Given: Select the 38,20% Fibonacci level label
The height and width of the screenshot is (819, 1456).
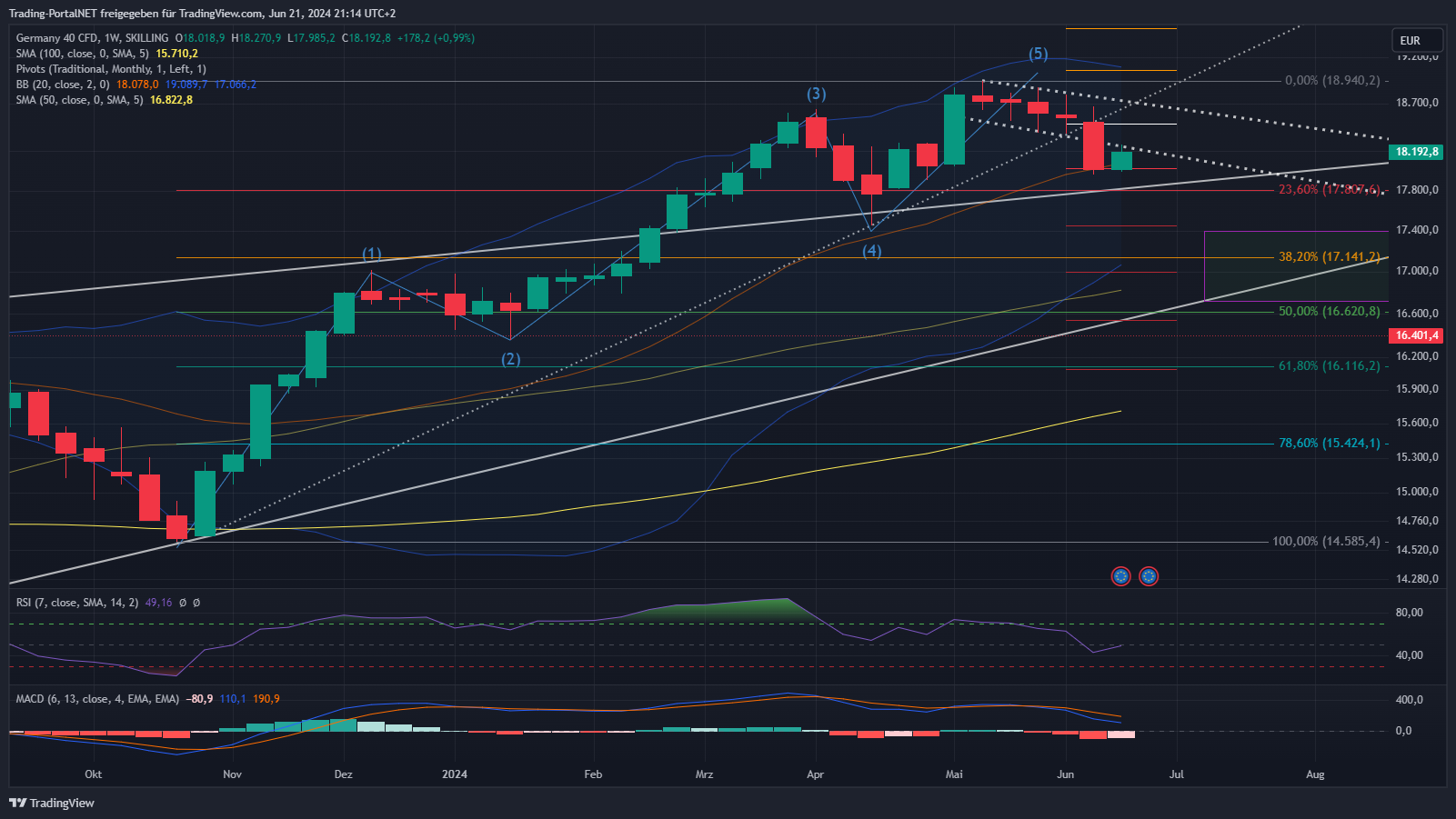Looking at the screenshot, I should [x=1330, y=257].
